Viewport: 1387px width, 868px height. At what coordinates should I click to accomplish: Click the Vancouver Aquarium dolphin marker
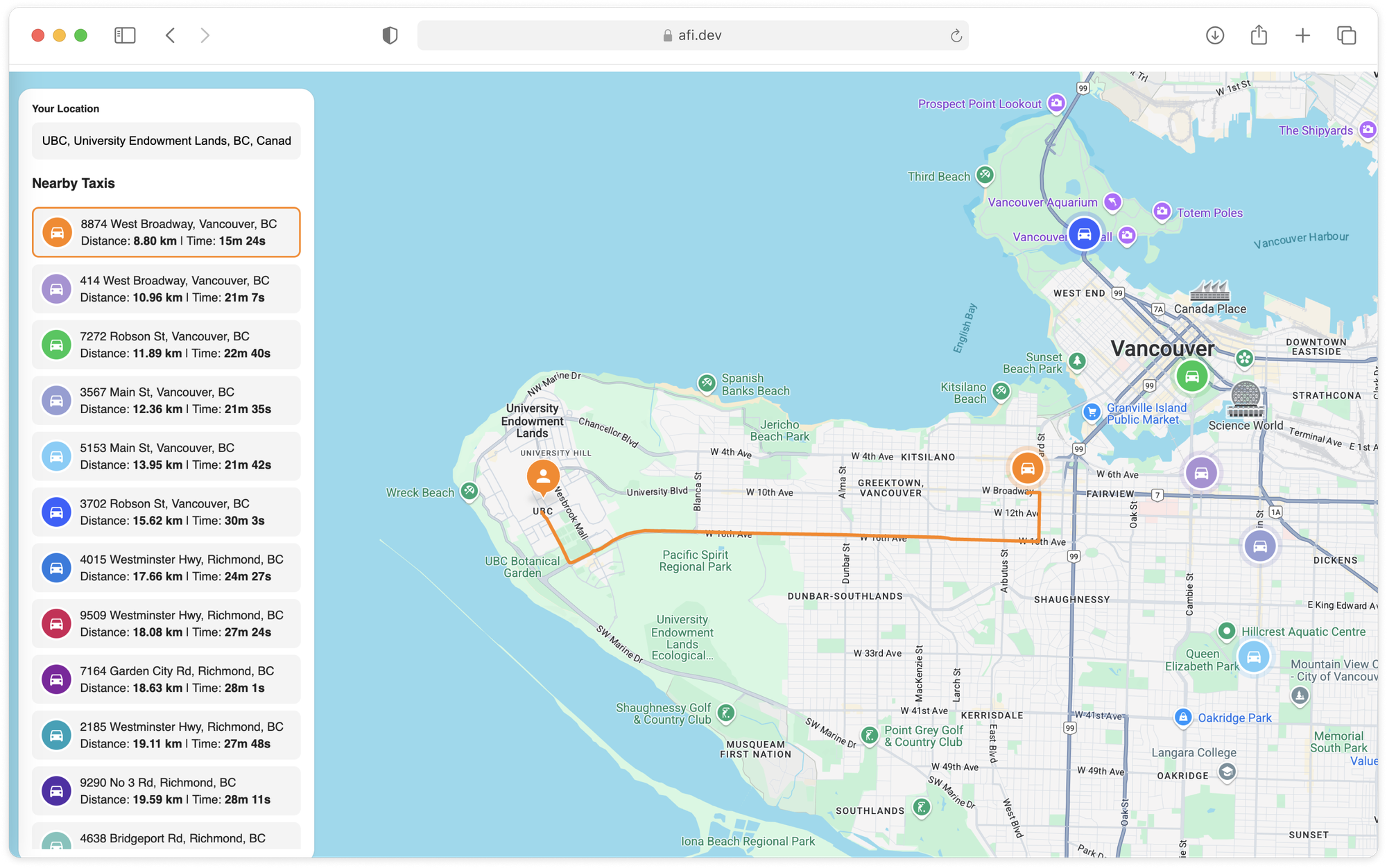click(1112, 202)
